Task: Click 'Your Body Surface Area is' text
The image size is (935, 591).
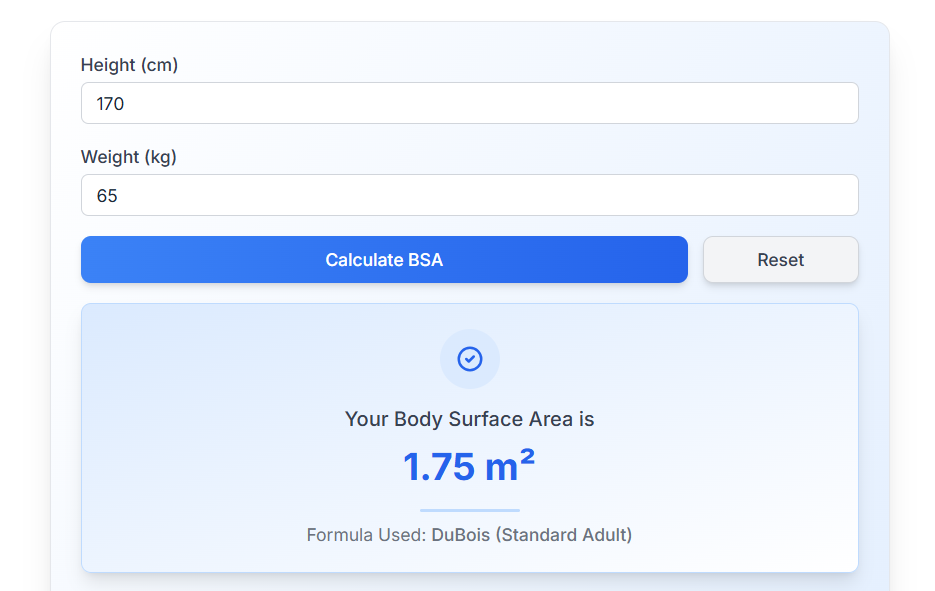Action: [x=469, y=419]
